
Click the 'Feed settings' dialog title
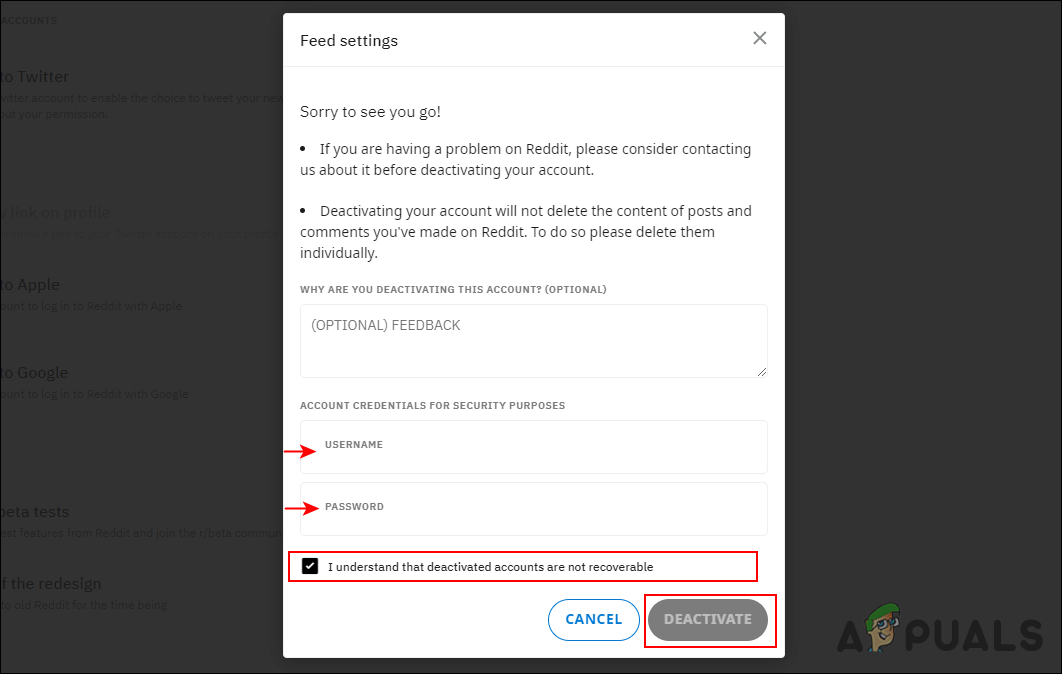pos(349,41)
